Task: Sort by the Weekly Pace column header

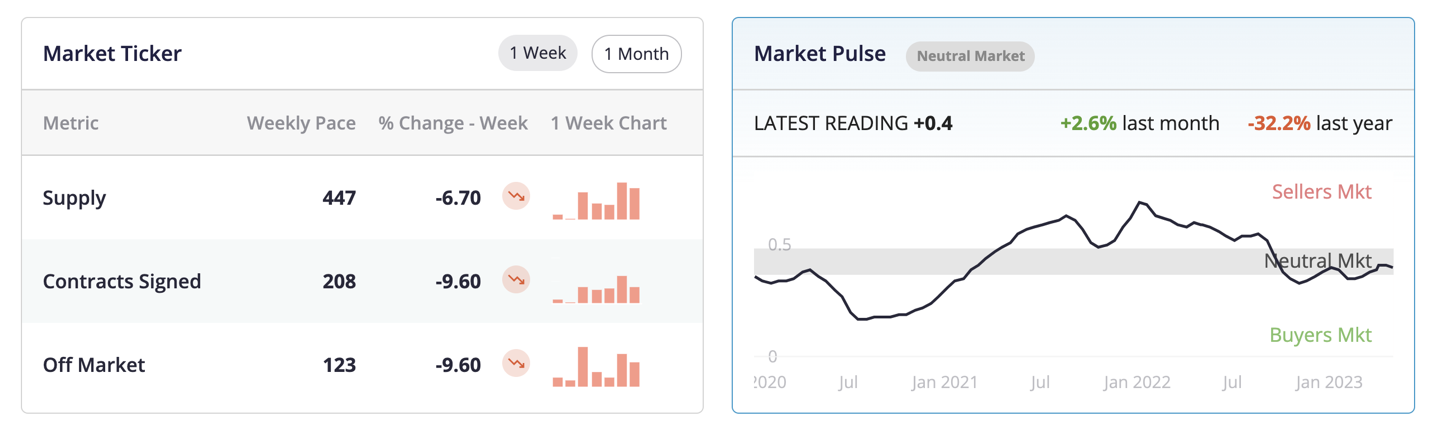Action: tap(301, 123)
